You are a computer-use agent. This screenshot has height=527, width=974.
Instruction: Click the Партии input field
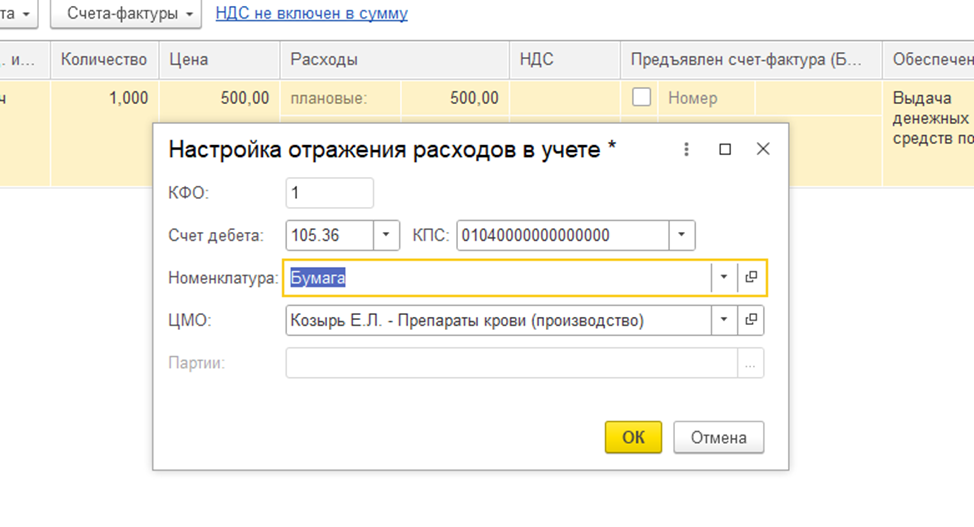(x=511, y=363)
